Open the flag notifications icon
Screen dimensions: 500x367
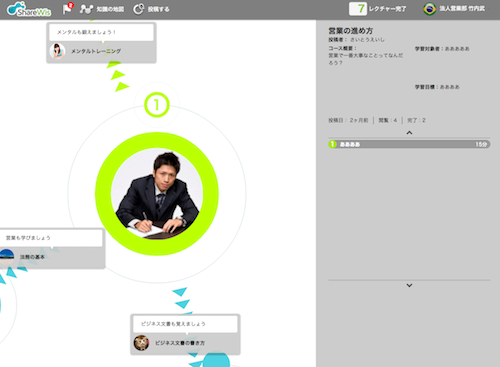point(68,8)
